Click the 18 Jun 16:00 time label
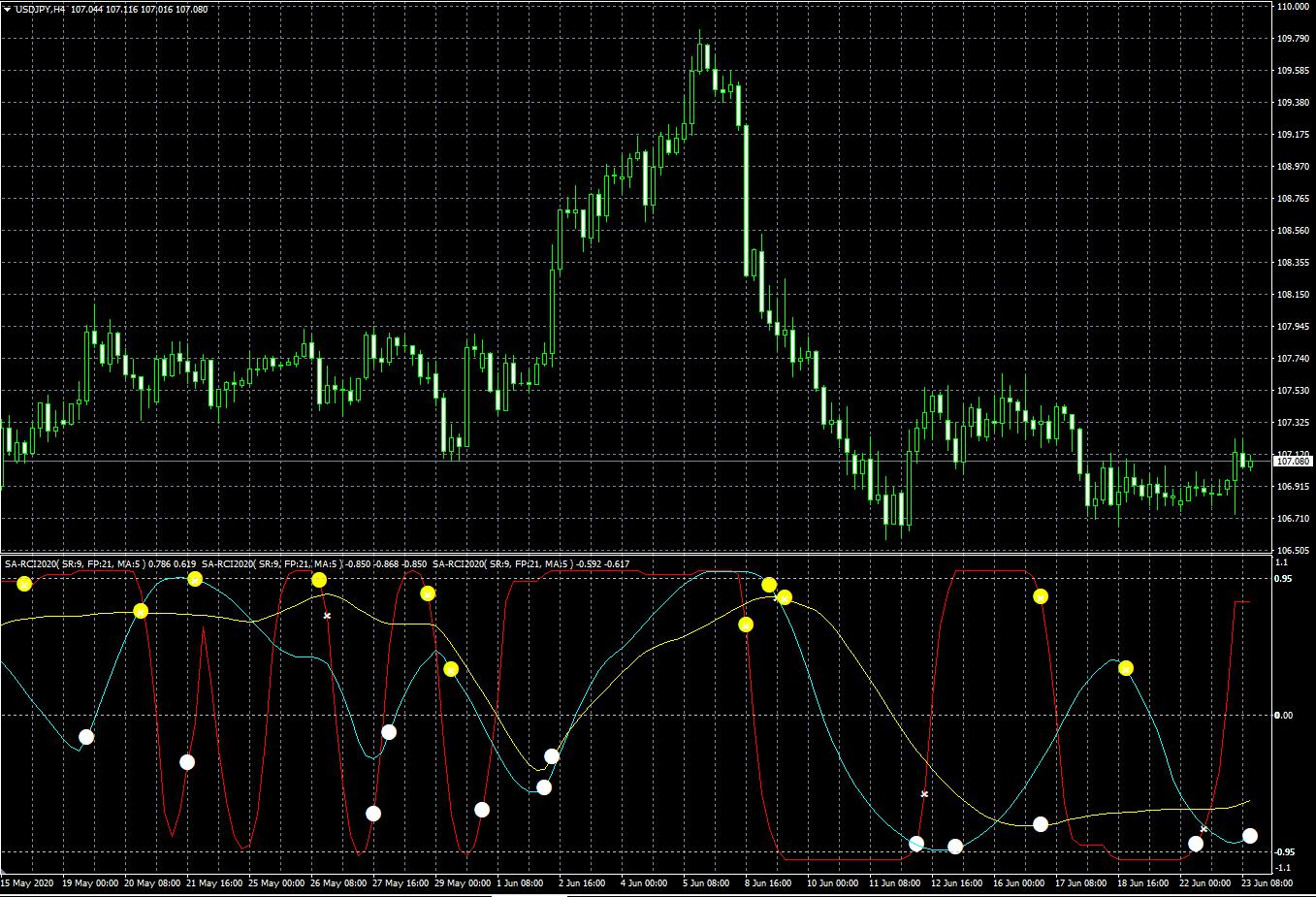This screenshot has width=1316, height=897. coord(1143,883)
